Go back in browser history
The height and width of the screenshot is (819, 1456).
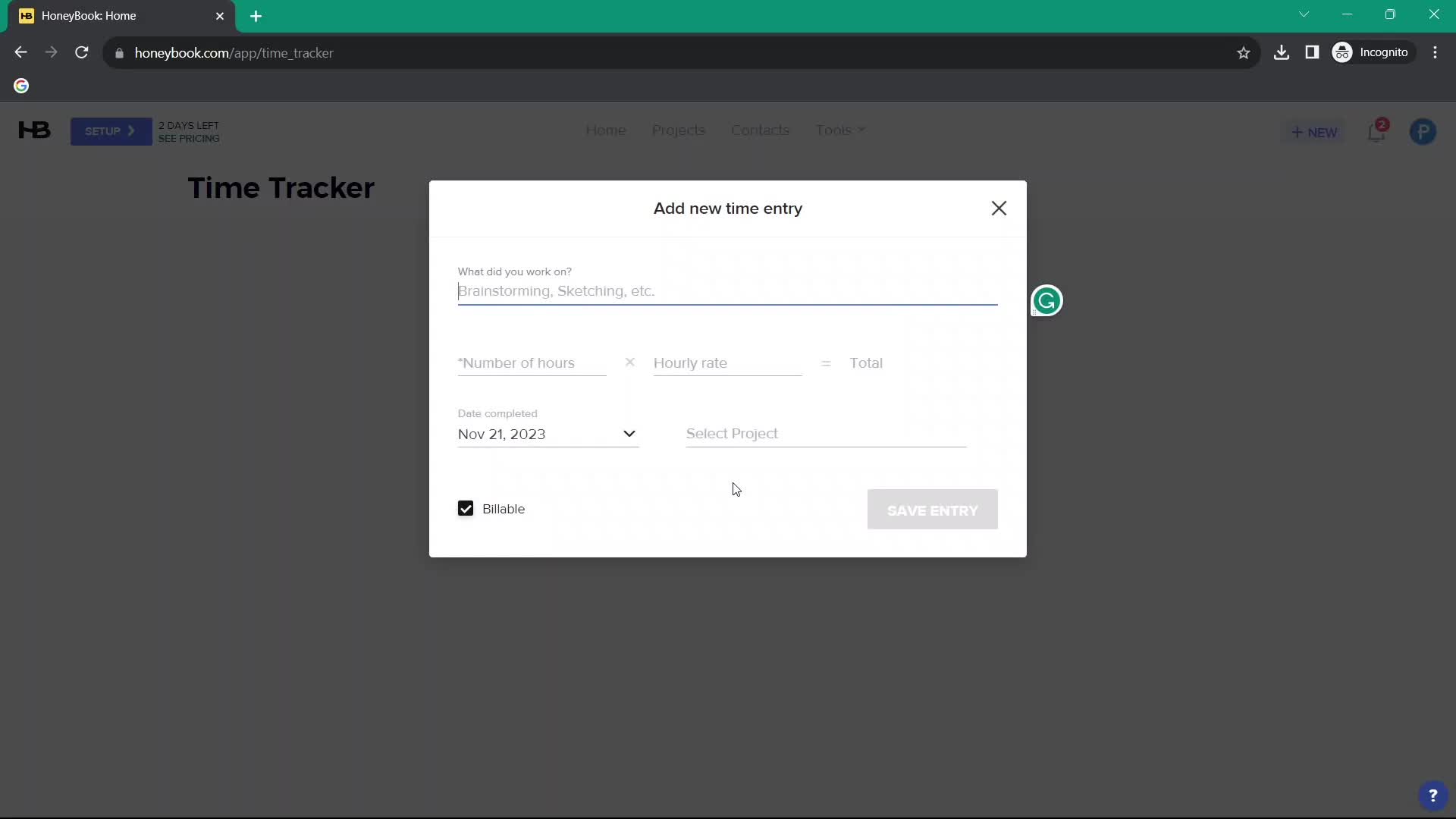(20, 52)
